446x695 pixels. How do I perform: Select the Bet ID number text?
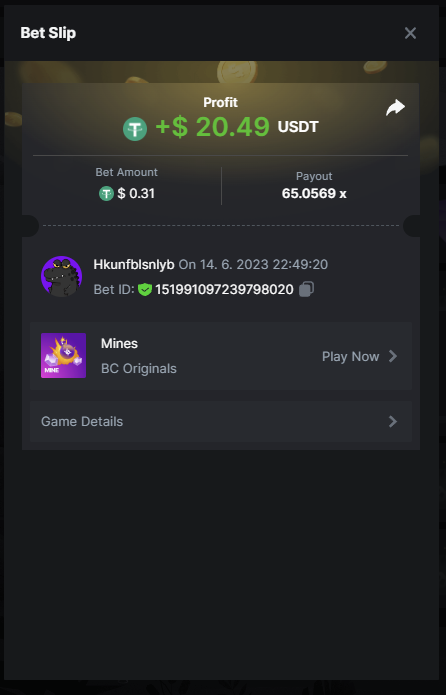pyautogui.click(x=224, y=289)
